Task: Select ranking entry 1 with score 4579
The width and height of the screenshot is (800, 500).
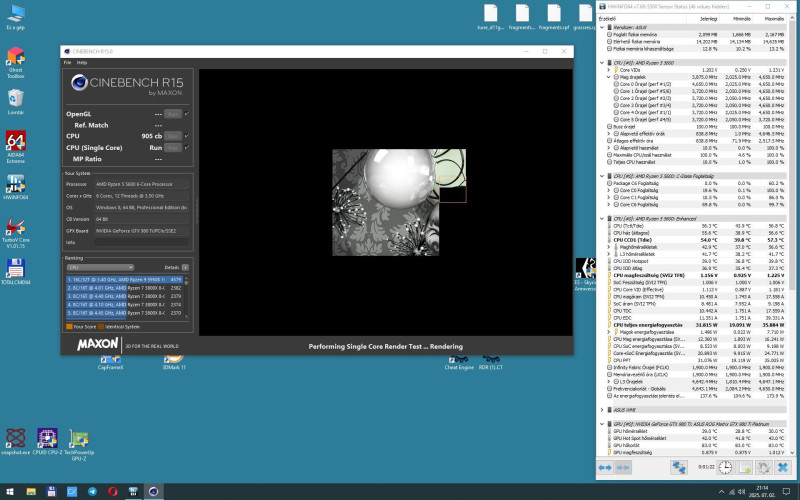Action: coord(124,280)
